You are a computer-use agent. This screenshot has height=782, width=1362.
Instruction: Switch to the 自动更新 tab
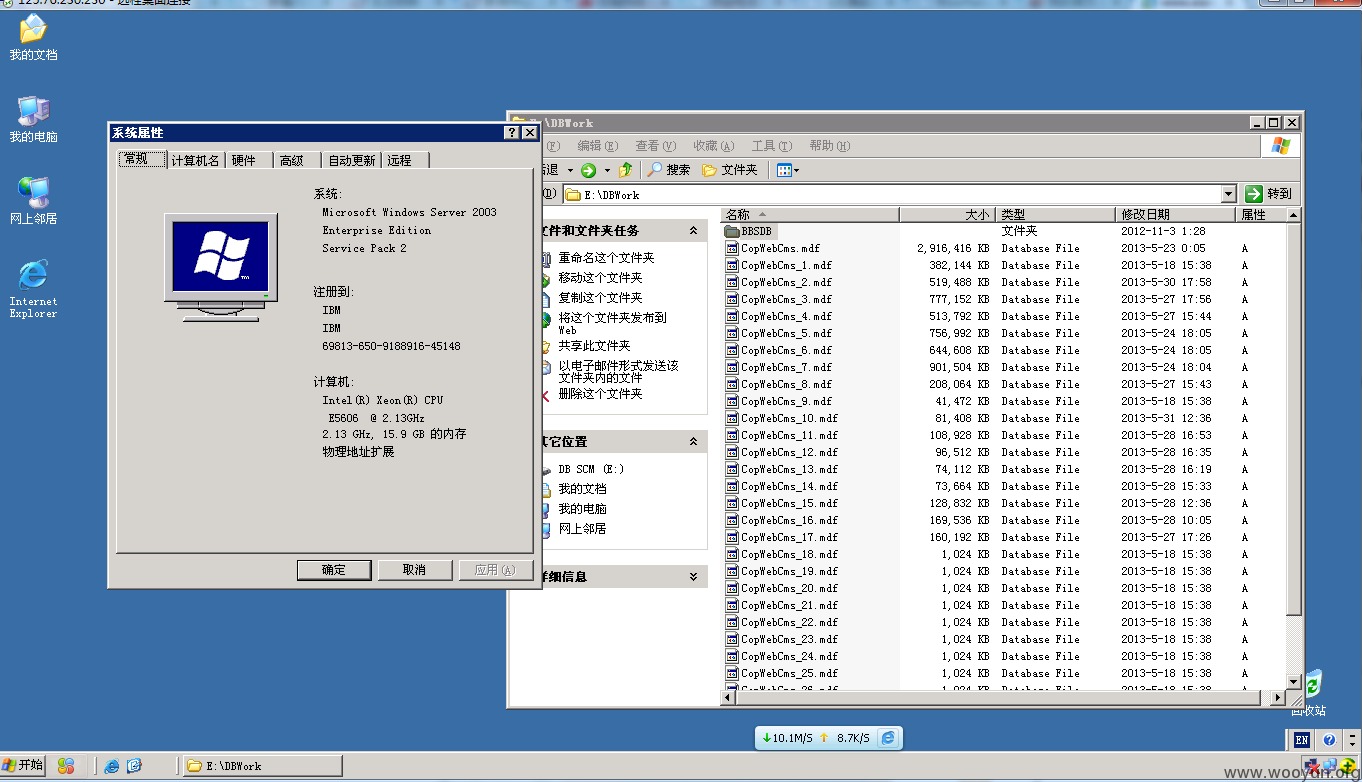pos(352,160)
